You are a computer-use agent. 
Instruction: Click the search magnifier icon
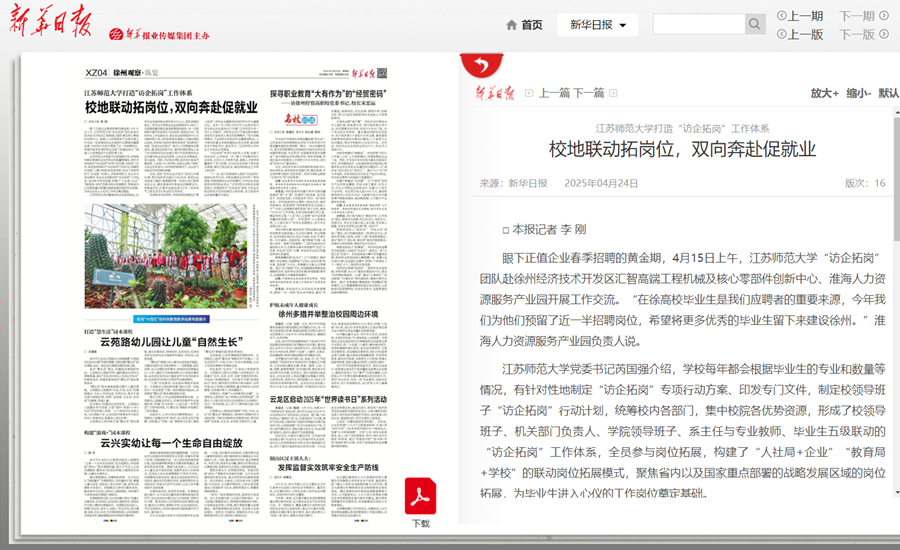pos(755,25)
